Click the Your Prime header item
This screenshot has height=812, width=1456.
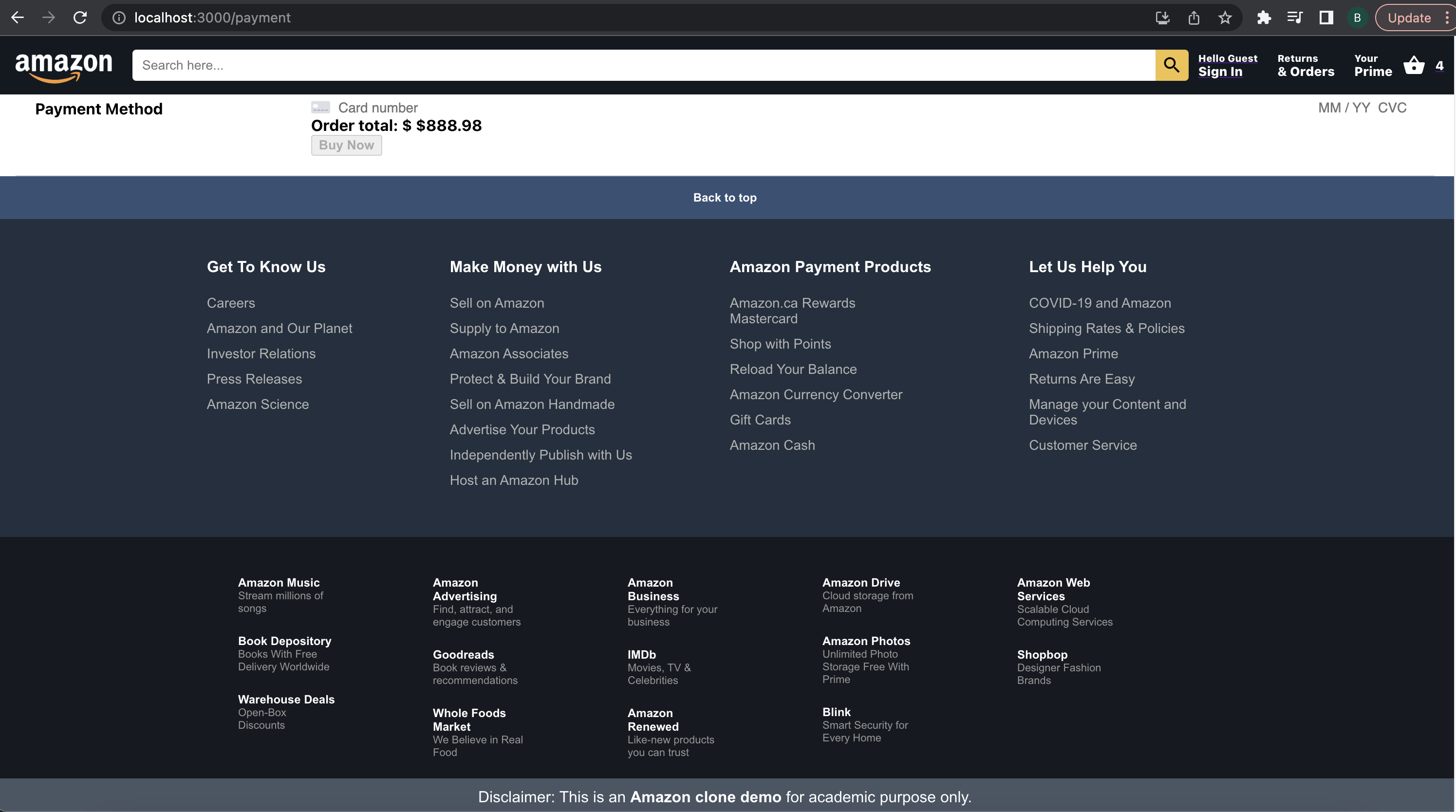(1373, 65)
